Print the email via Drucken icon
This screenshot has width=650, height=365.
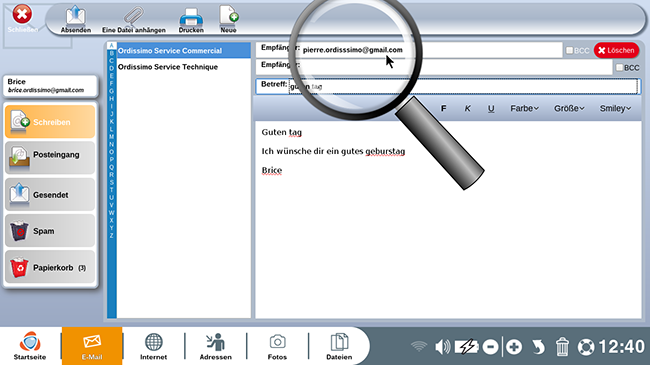191,19
